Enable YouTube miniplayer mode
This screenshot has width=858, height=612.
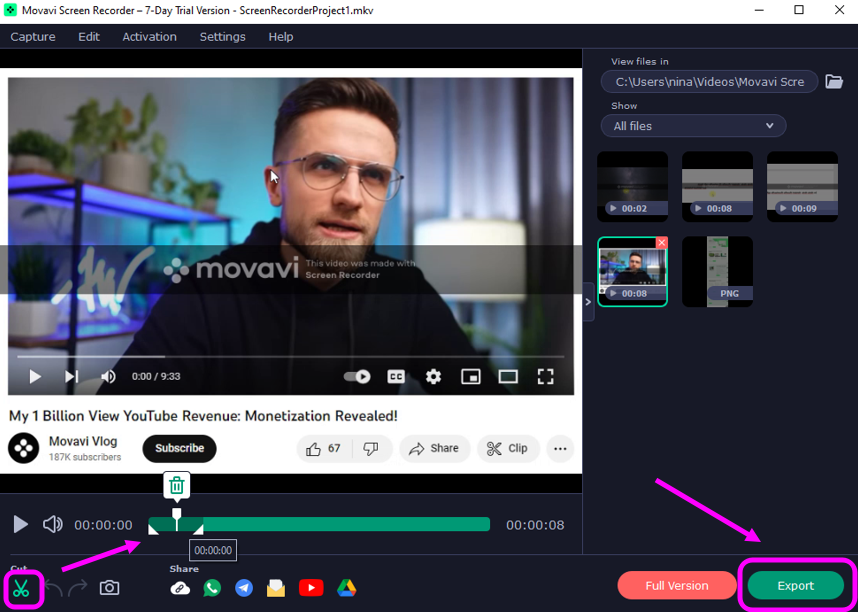471,377
